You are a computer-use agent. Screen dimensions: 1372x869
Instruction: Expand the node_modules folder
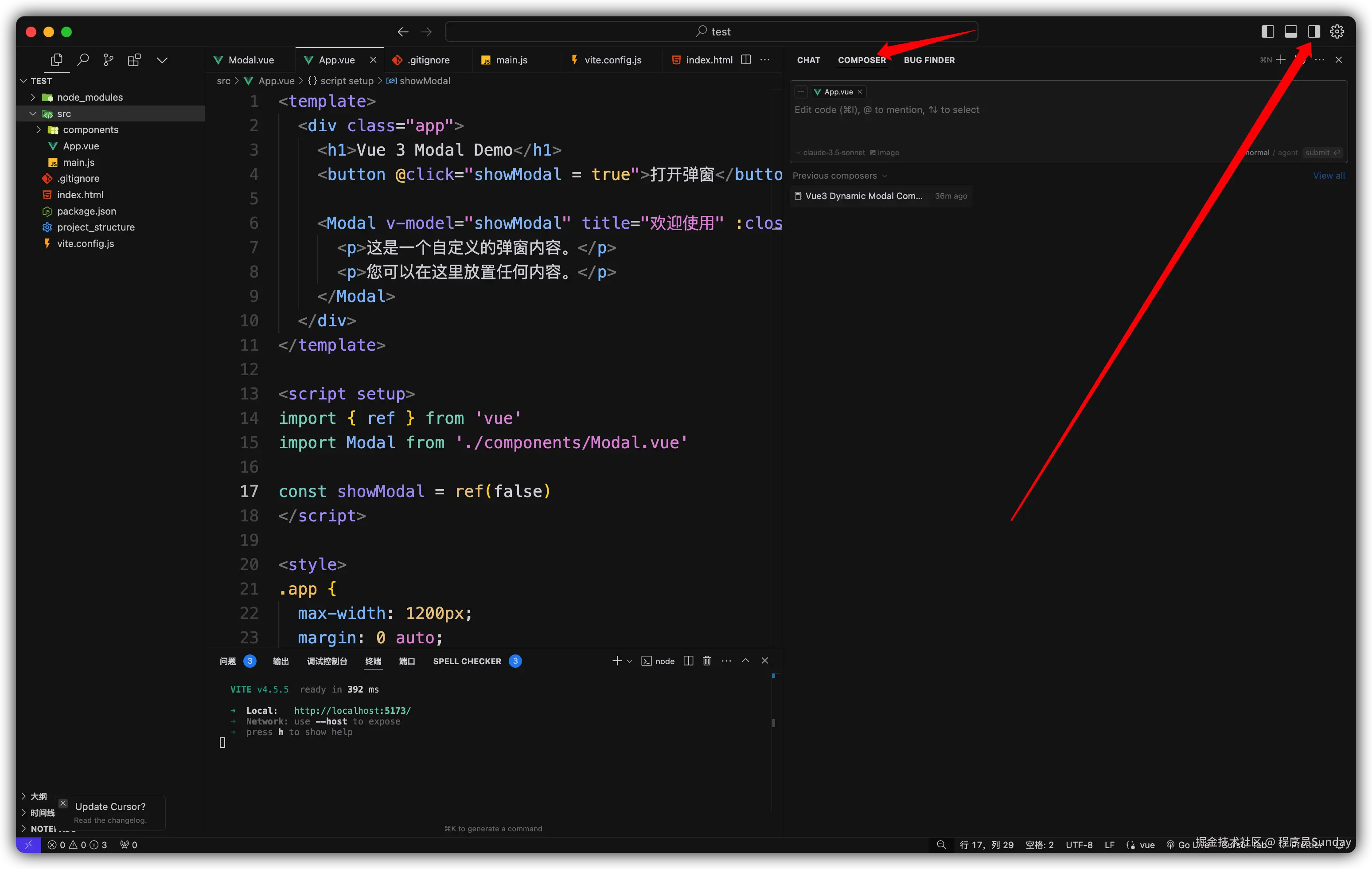(x=90, y=98)
